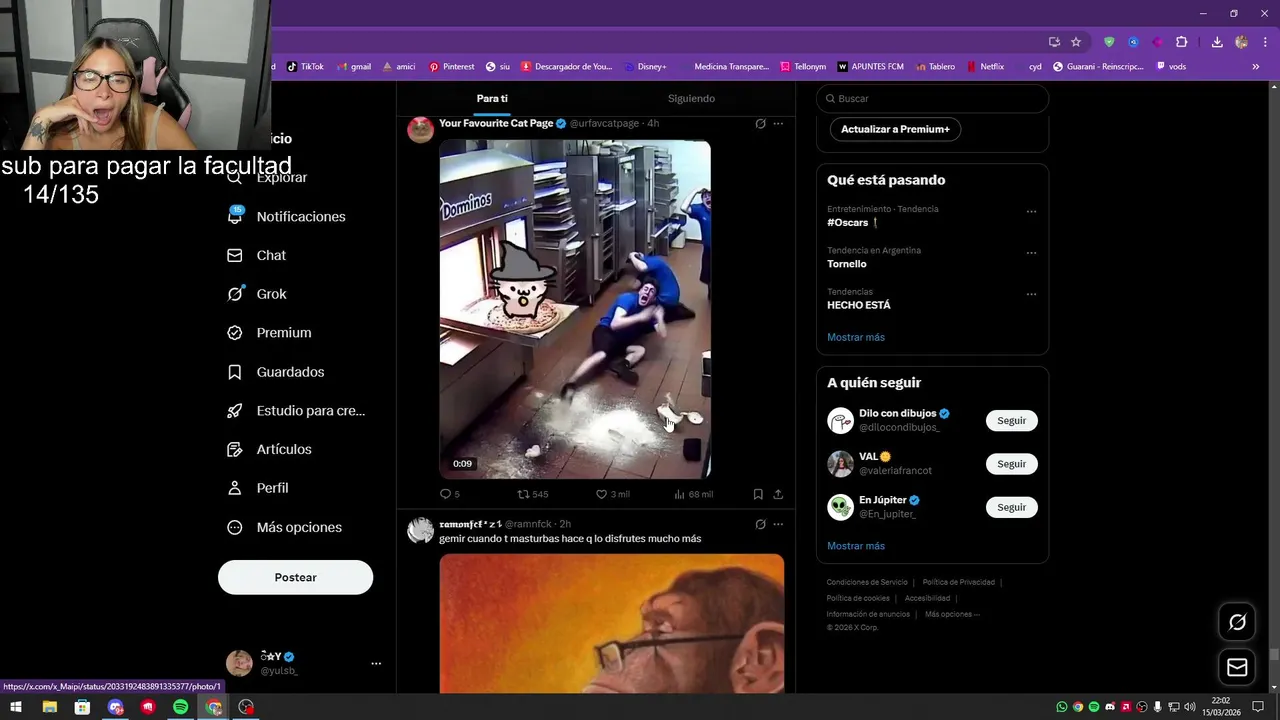
Task: Open Chrome three-dot menu
Action: coord(1263,42)
